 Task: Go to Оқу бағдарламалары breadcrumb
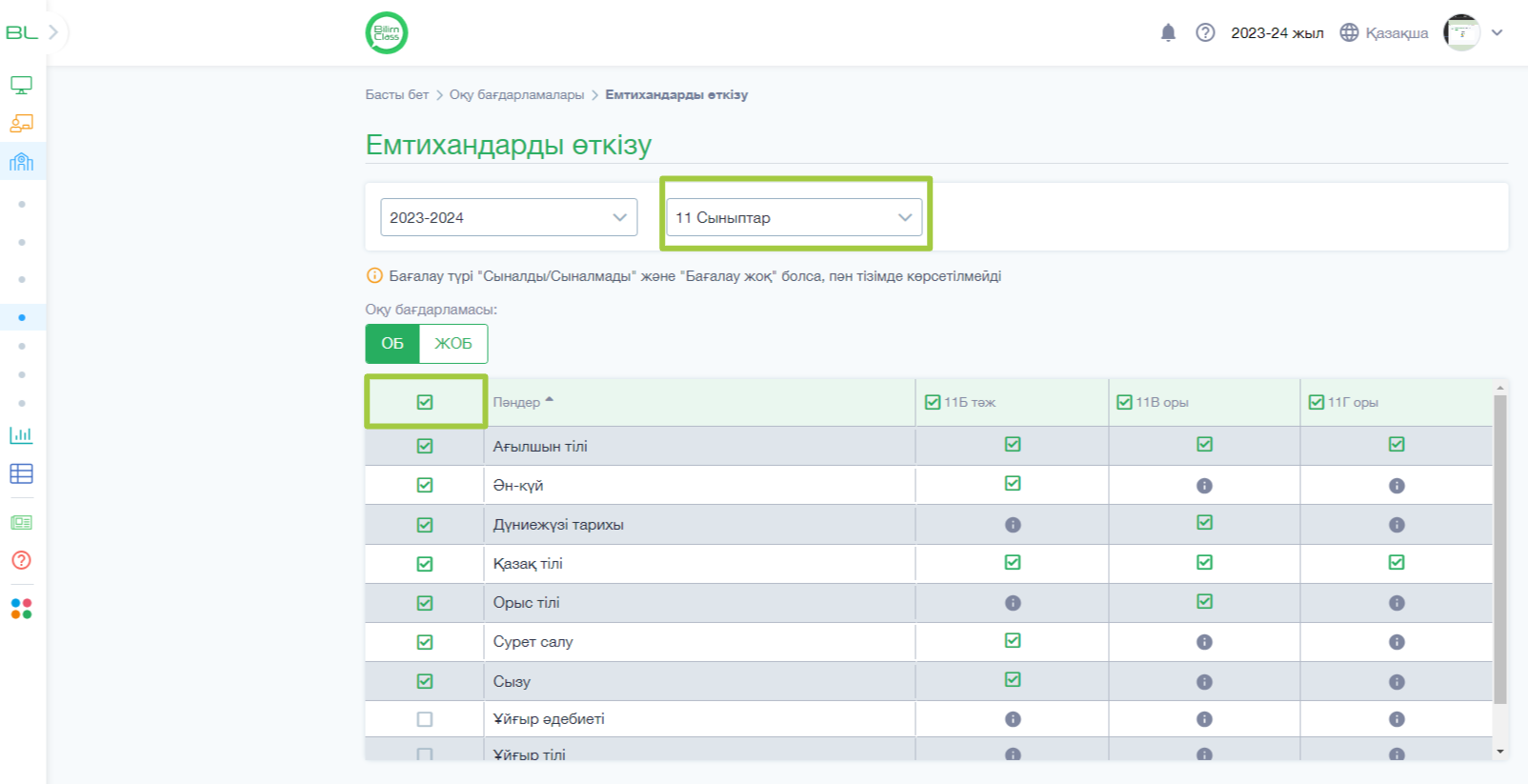point(516,94)
